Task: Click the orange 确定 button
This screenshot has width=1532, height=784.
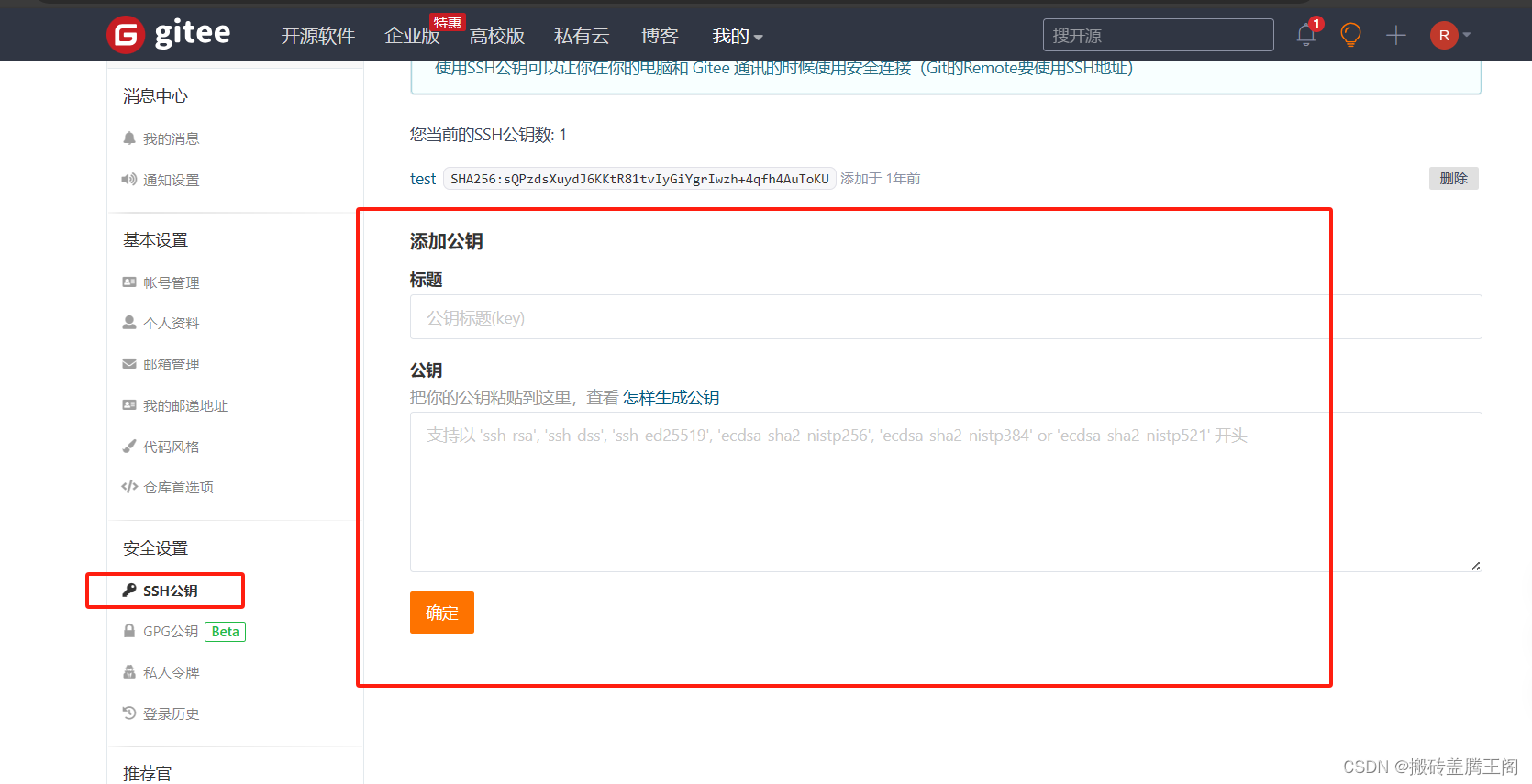Action: pyautogui.click(x=442, y=613)
